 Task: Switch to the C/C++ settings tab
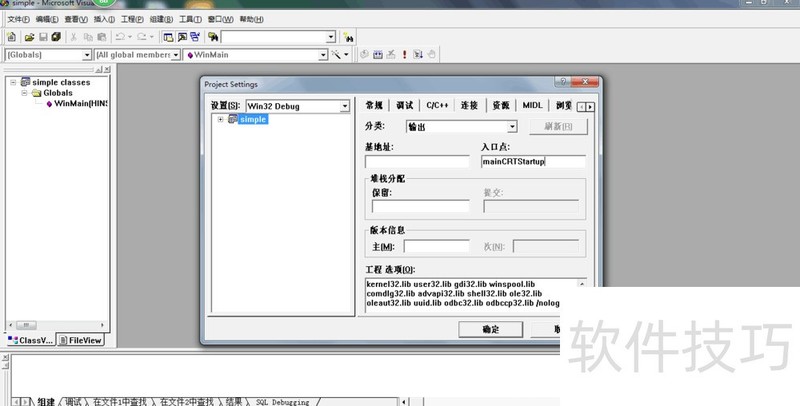click(x=437, y=105)
